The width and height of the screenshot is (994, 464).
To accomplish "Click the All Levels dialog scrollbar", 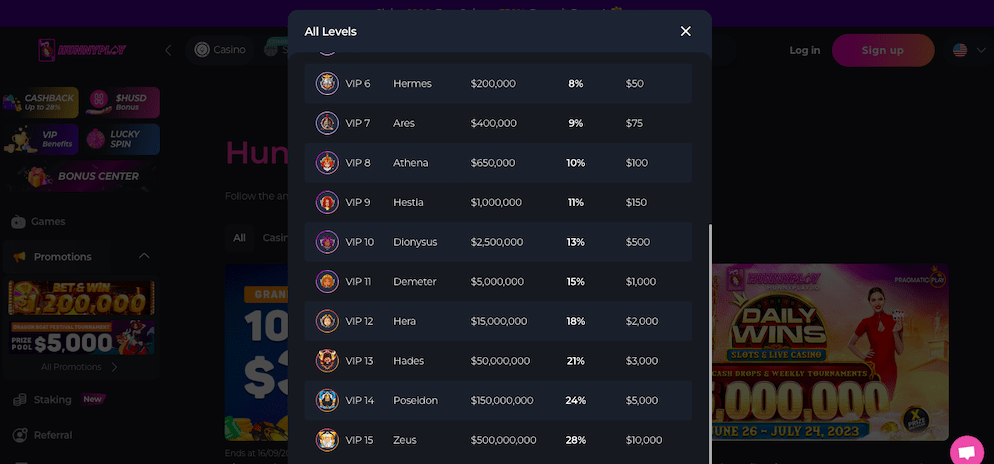I will pyautogui.click(x=709, y=344).
